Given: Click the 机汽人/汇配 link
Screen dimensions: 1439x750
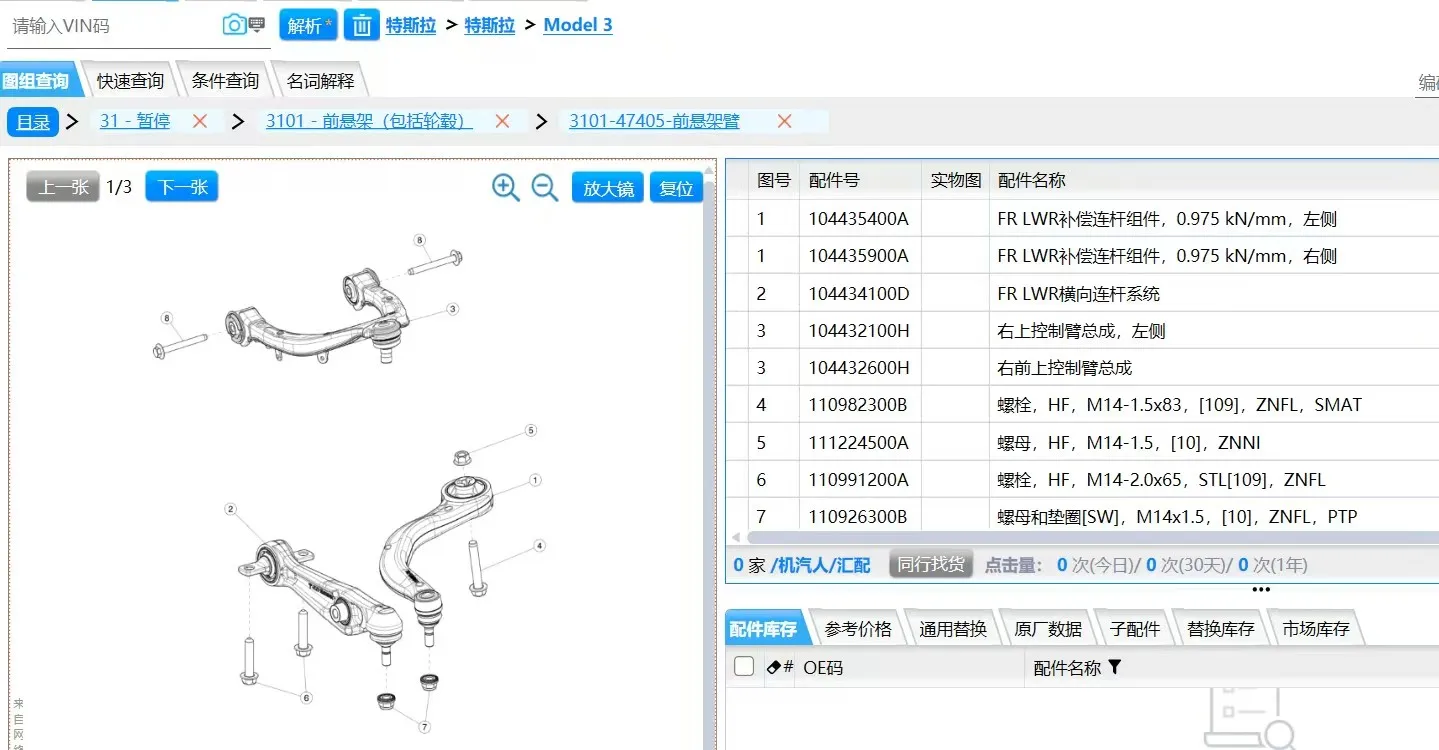Looking at the screenshot, I should (820, 565).
